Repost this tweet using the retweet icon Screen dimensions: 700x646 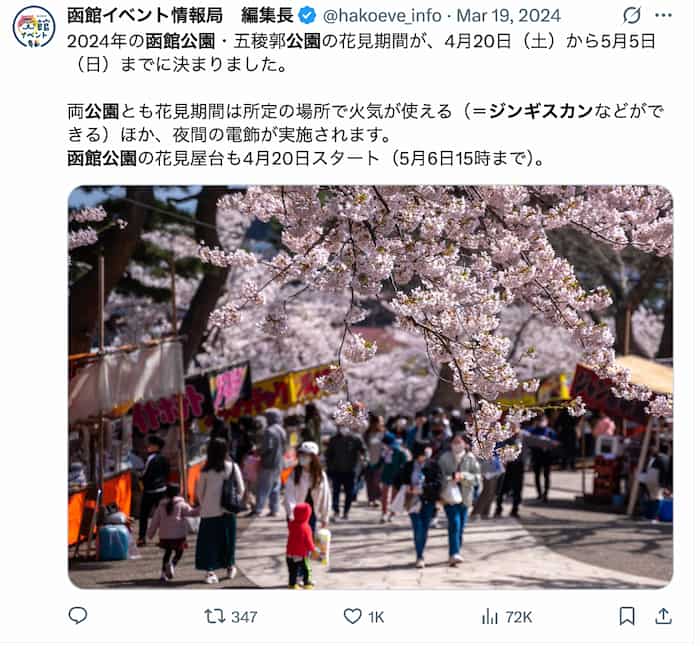pos(214,617)
